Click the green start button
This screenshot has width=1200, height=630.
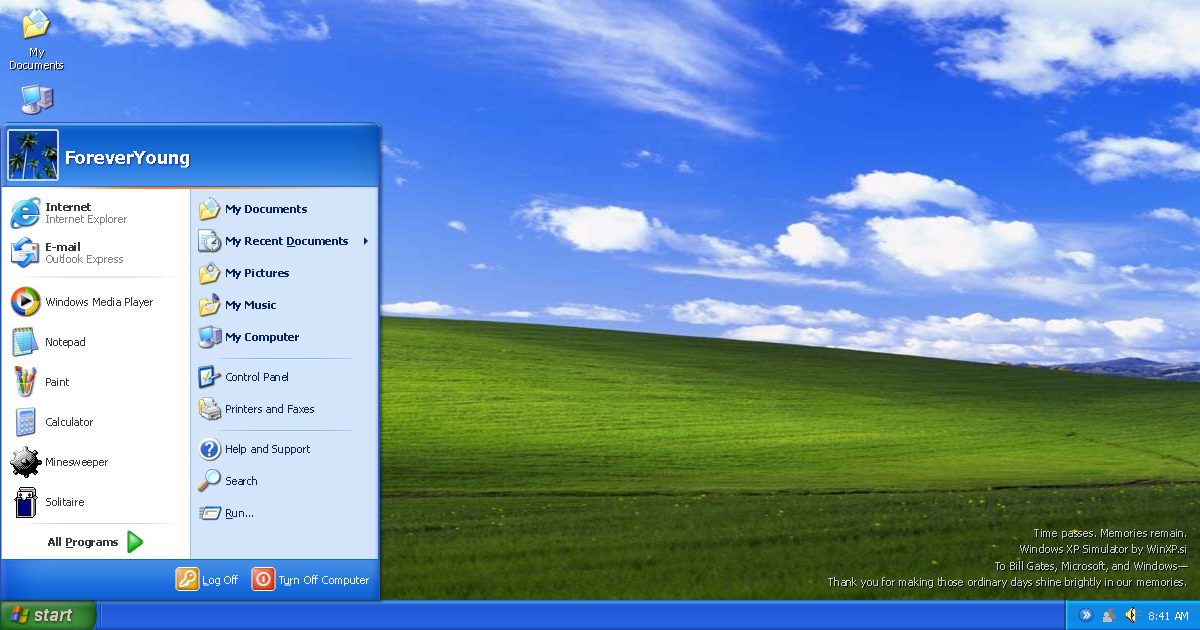[x=48, y=615]
